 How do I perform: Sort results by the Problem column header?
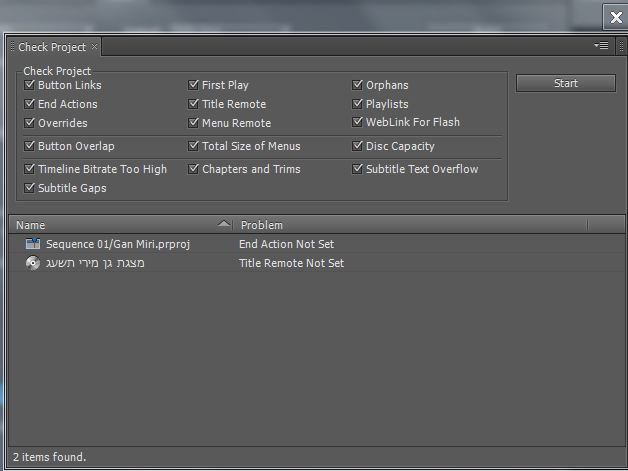410,225
